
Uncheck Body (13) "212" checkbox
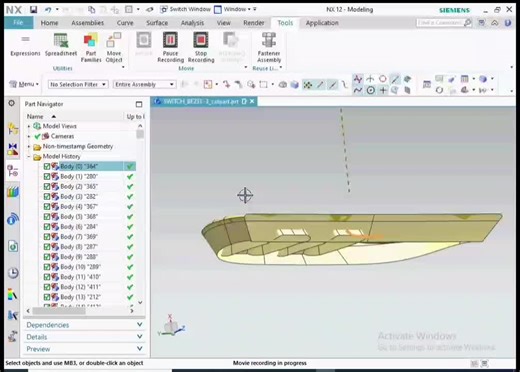tap(47, 297)
